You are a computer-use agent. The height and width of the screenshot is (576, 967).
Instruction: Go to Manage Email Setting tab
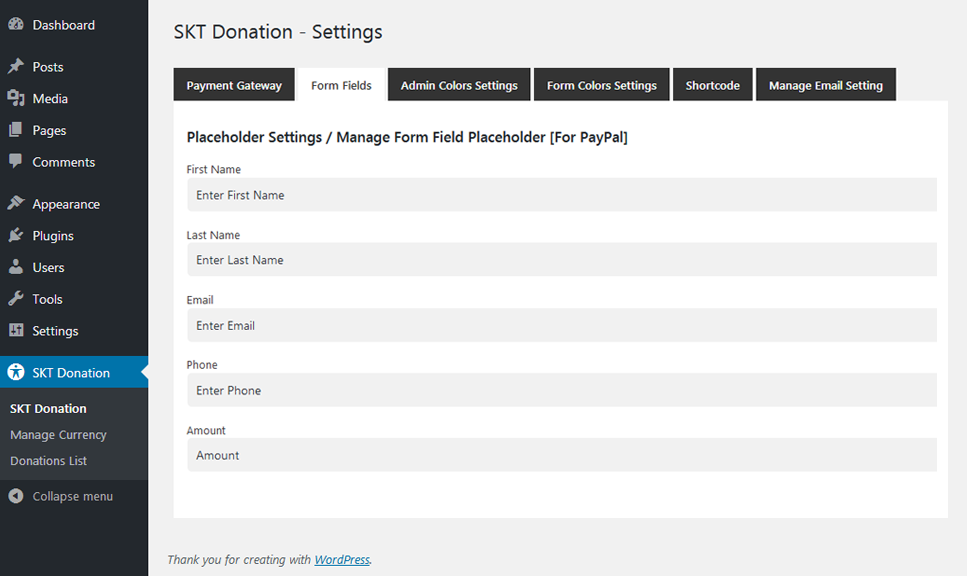point(825,85)
